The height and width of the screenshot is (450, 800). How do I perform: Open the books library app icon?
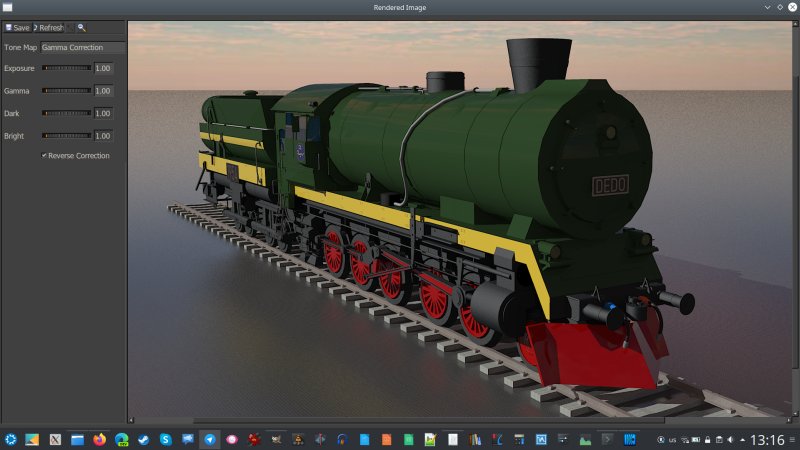coord(475,439)
